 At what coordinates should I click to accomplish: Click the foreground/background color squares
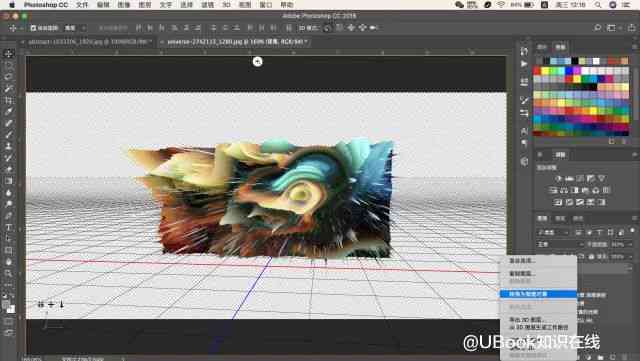click(x=8, y=305)
